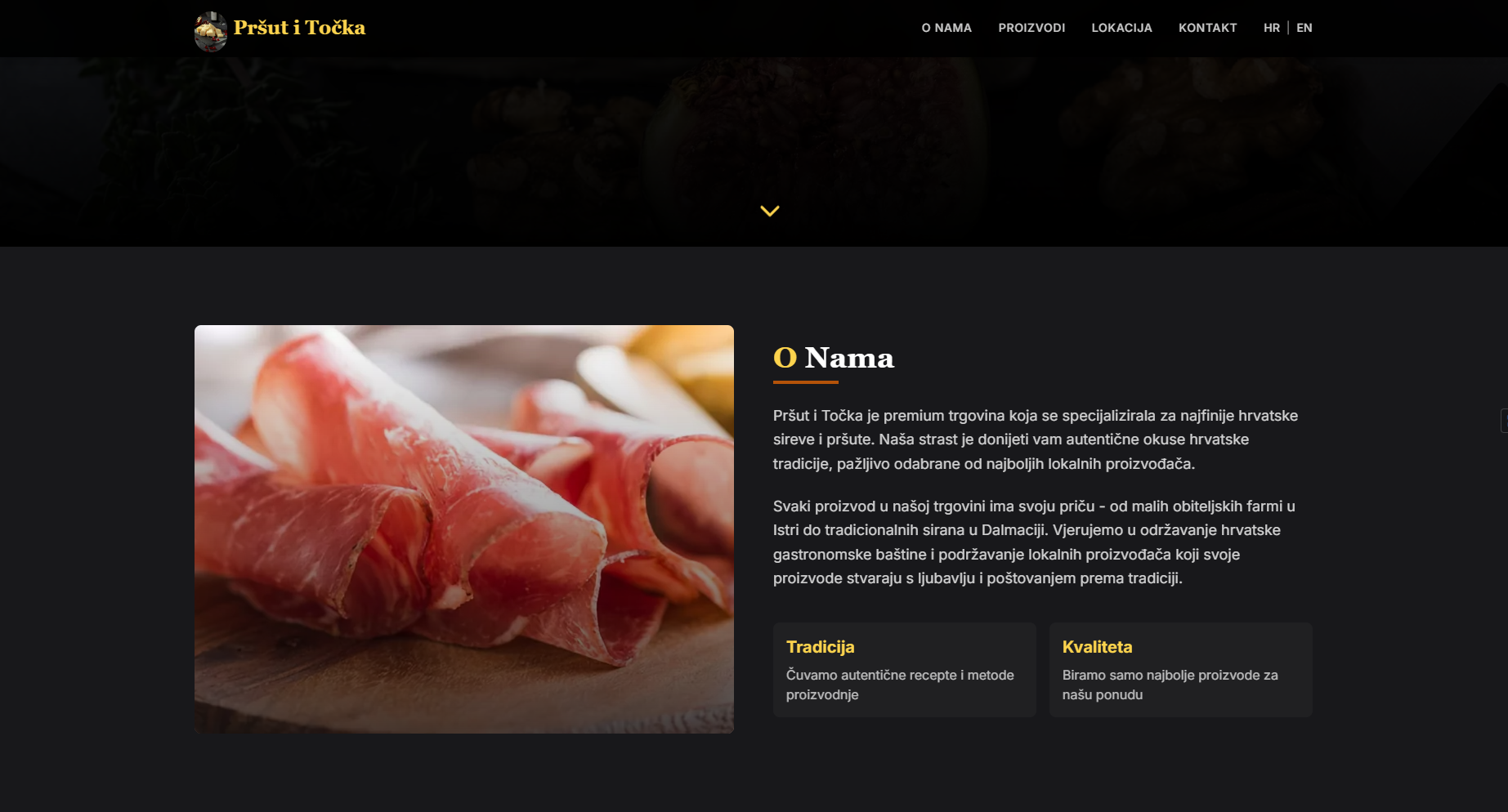This screenshot has height=812, width=1508.
Task: Click the orange underline beneath O Nama
Action: click(806, 381)
